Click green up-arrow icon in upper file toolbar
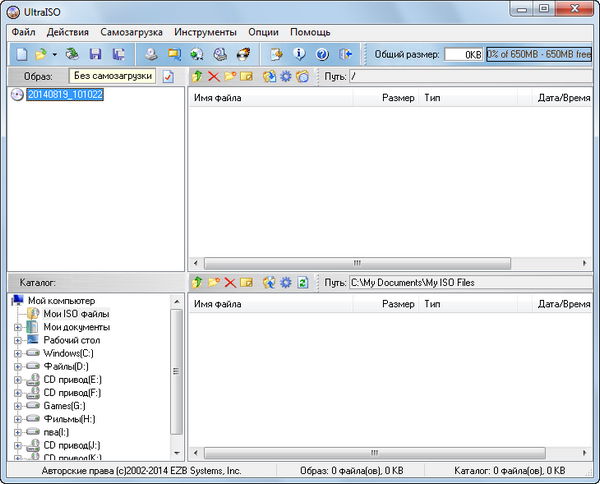 pos(197,76)
